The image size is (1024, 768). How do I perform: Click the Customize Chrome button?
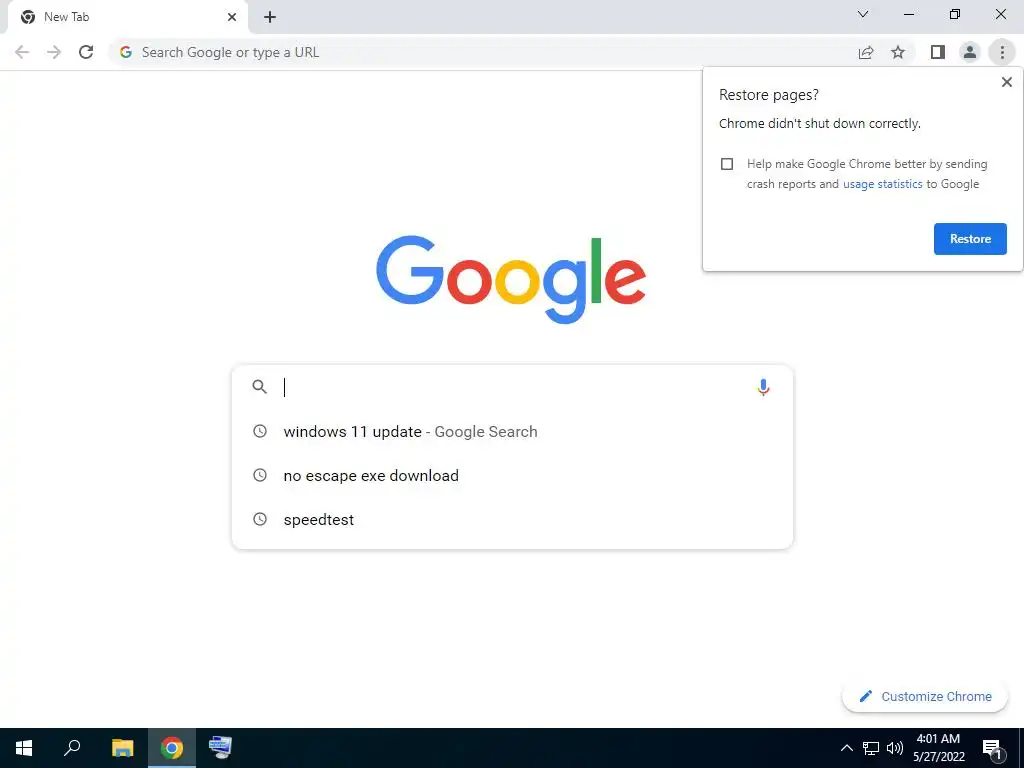[925, 696]
